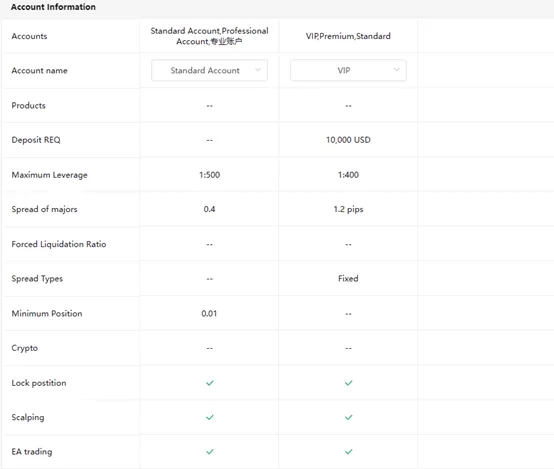Click the VIP,Premium,Standard accounts cell
This screenshot has width=554, height=469.
click(348, 36)
